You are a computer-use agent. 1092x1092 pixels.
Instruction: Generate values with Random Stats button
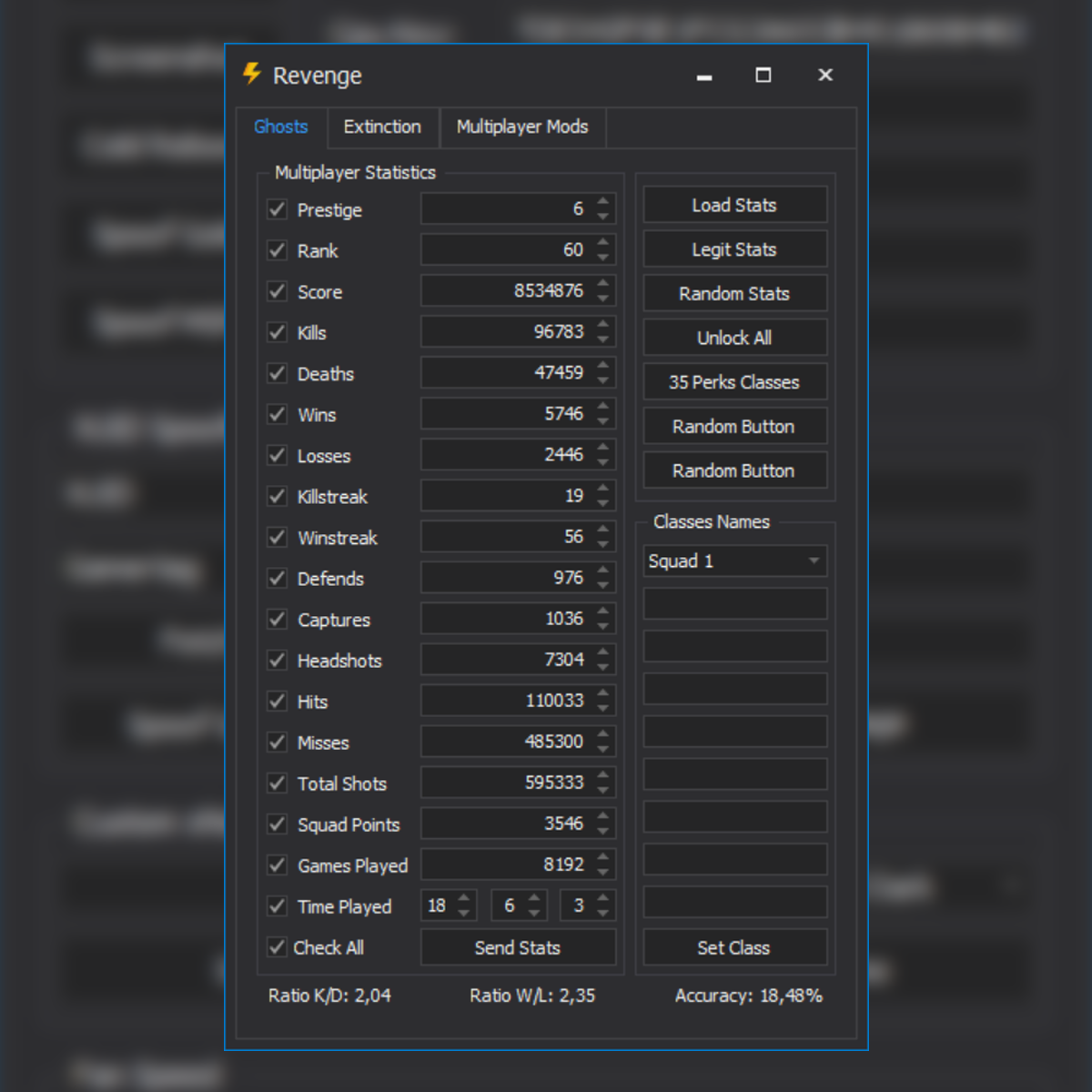pyautogui.click(x=734, y=294)
